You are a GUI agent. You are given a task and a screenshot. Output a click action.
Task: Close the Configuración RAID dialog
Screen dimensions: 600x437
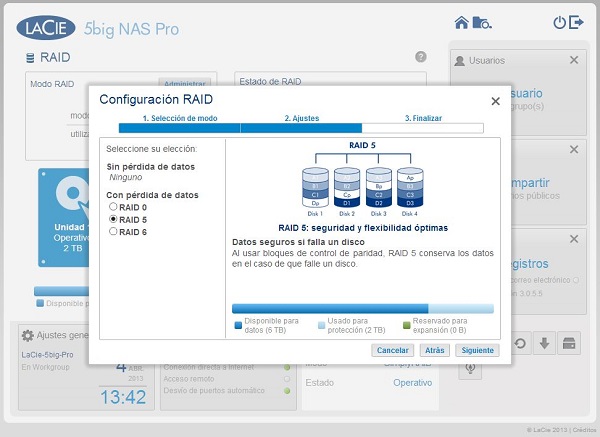click(x=496, y=101)
